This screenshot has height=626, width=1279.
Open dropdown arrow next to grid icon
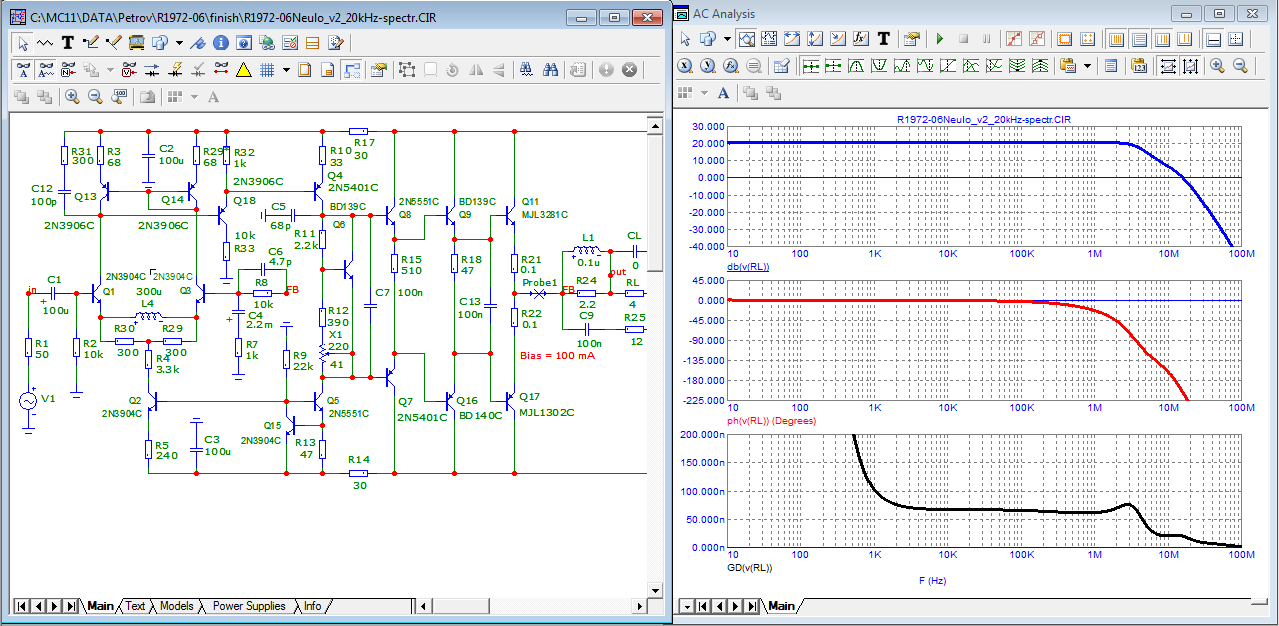click(286, 70)
